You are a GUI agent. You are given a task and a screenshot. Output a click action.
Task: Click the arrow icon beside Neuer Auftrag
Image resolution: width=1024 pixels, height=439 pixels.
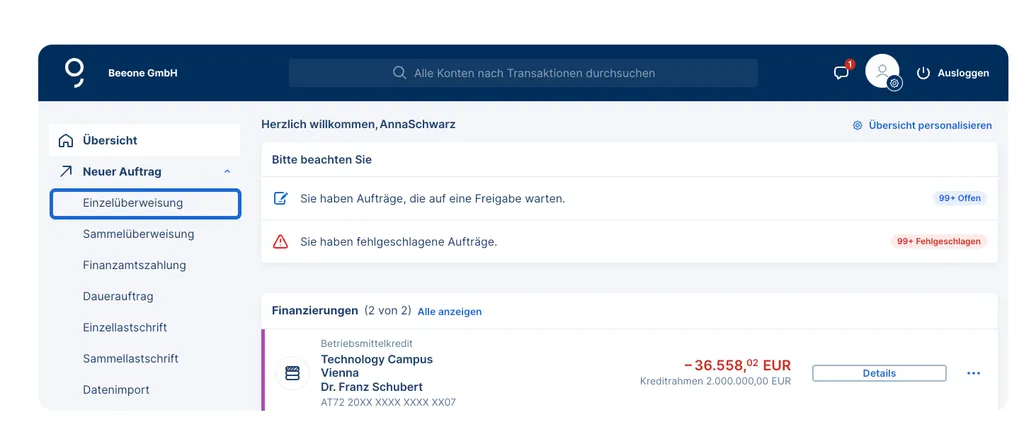66,172
